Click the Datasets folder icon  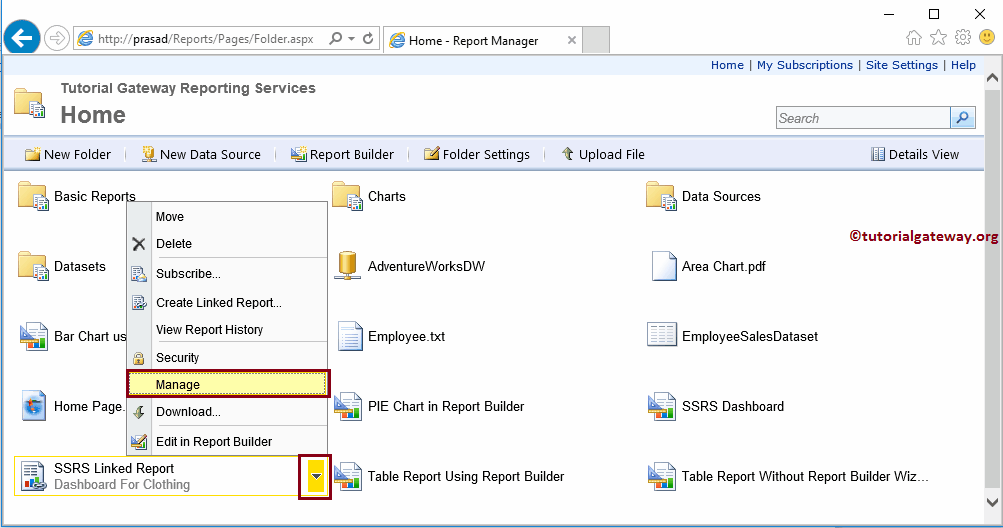pos(33,266)
